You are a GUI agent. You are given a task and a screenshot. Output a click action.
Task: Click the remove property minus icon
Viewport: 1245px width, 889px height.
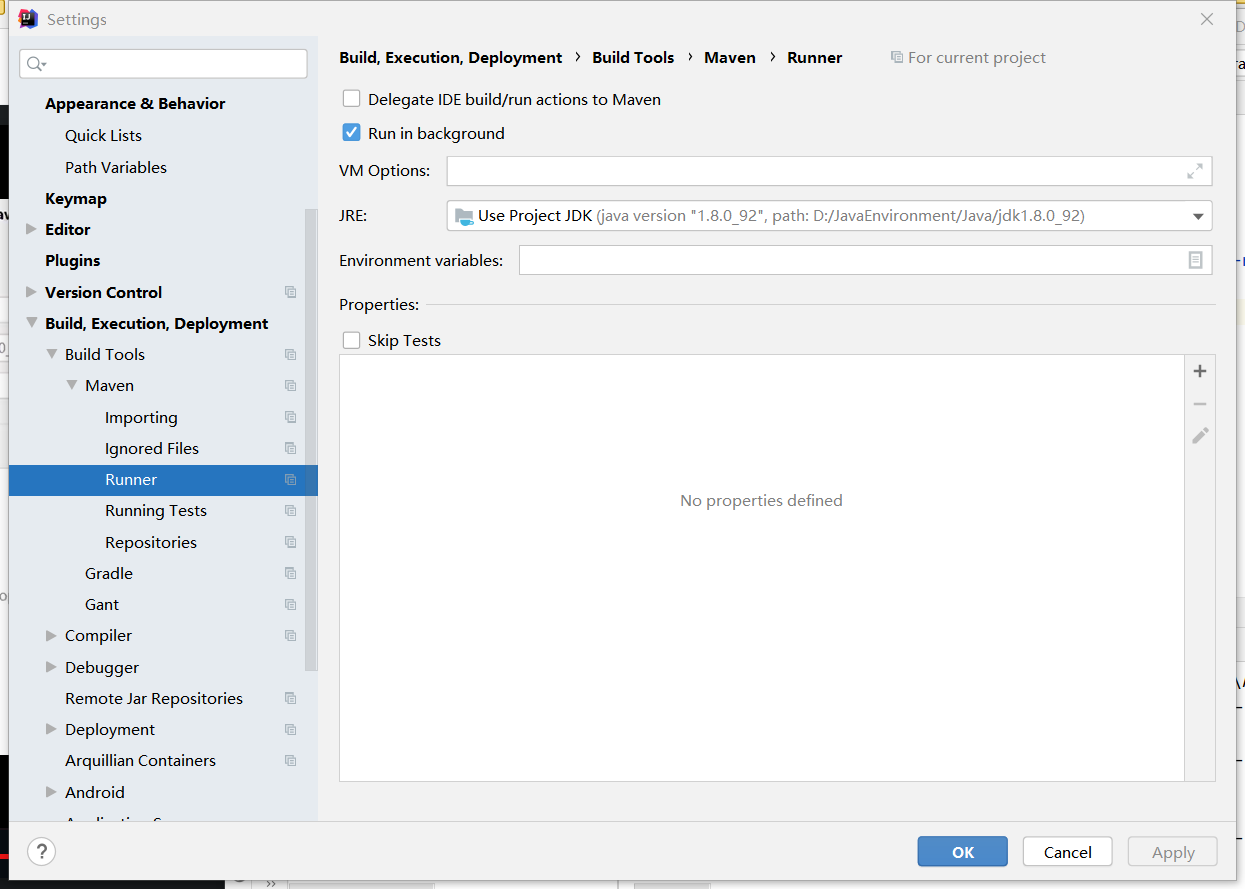click(x=1200, y=404)
